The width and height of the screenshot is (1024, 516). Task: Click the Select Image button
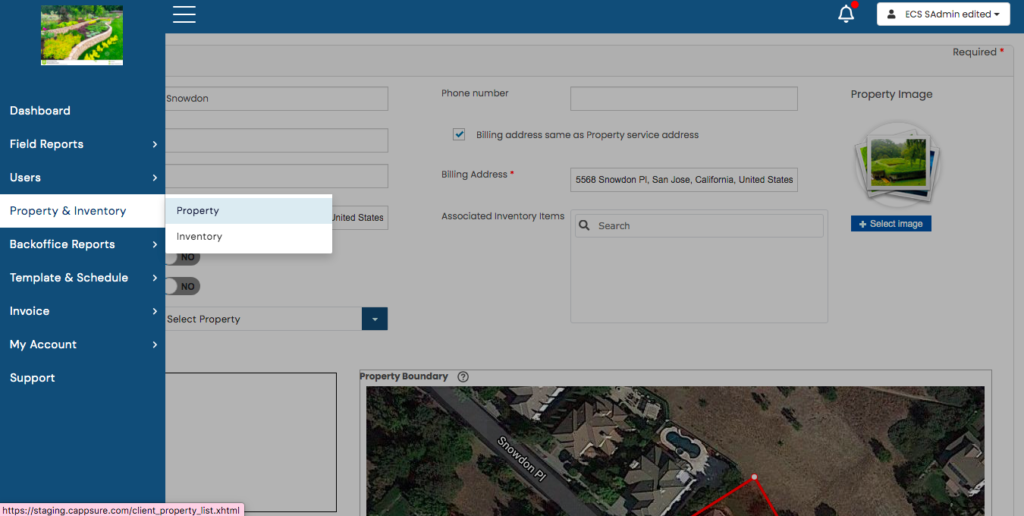pos(891,224)
